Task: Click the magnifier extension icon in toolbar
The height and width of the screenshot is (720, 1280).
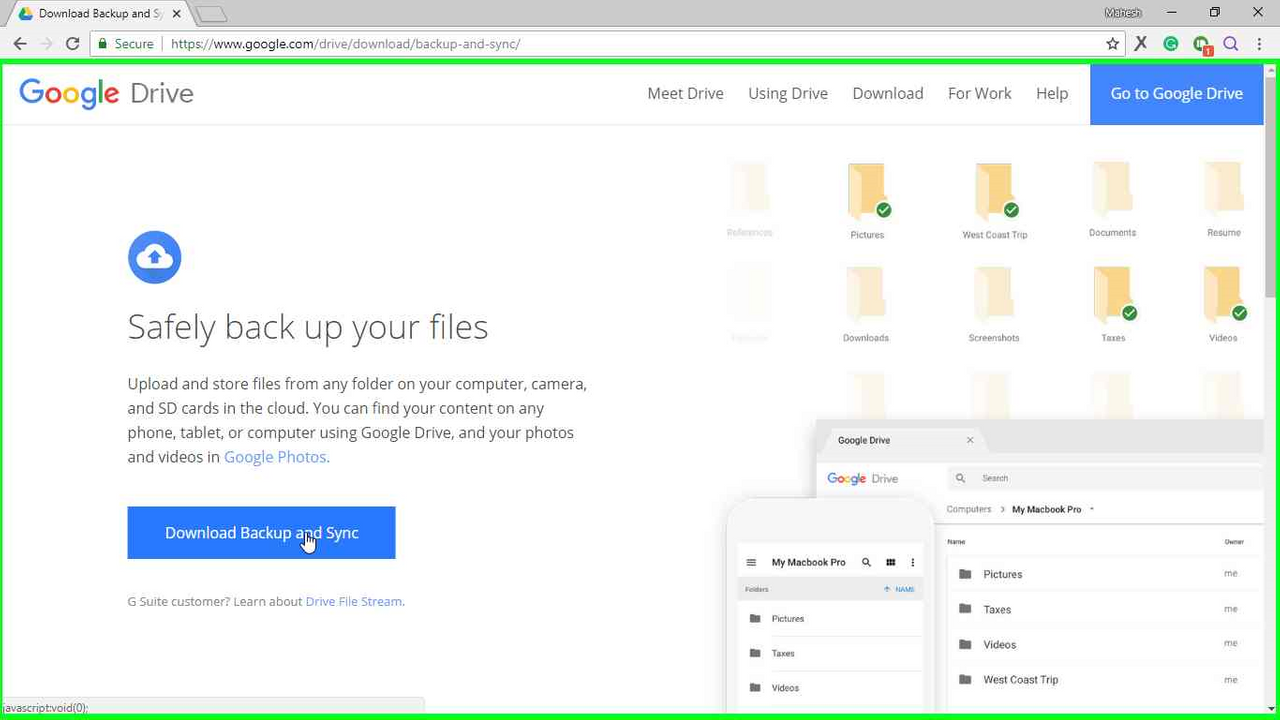Action: [1231, 44]
